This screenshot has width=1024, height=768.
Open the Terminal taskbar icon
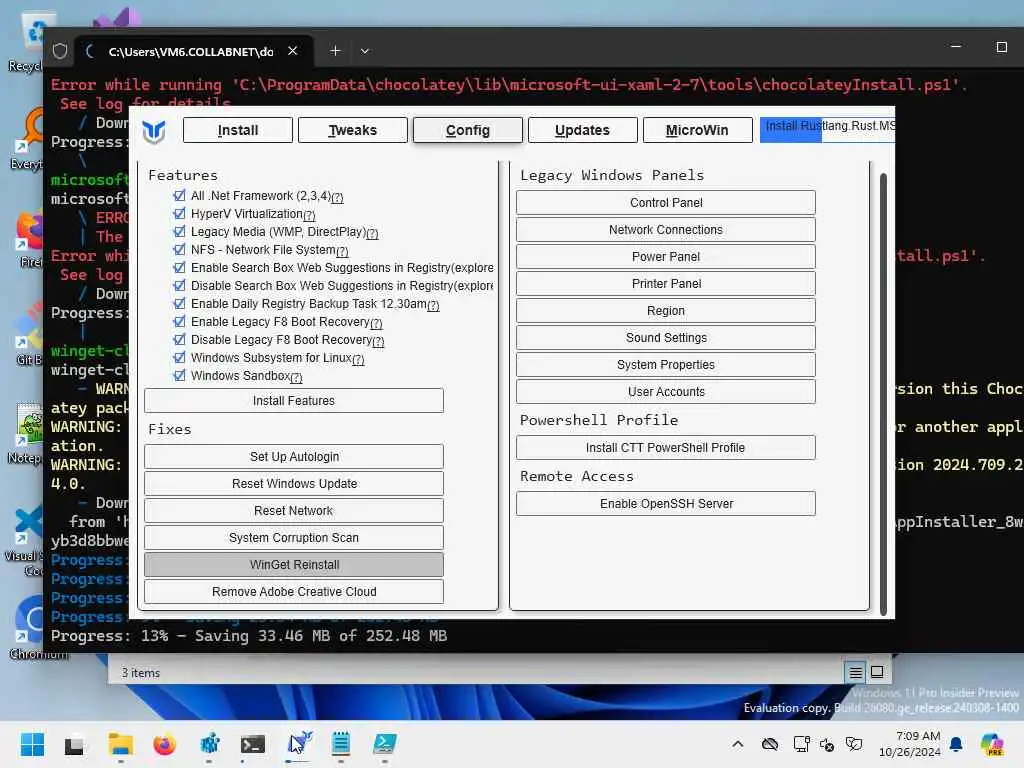pyautogui.click(x=253, y=744)
